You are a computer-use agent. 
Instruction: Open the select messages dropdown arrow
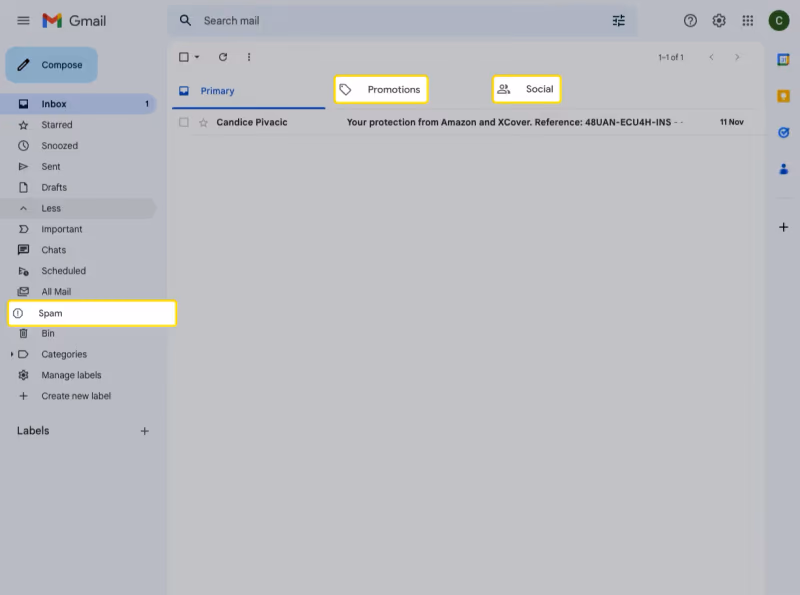pos(196,57)
